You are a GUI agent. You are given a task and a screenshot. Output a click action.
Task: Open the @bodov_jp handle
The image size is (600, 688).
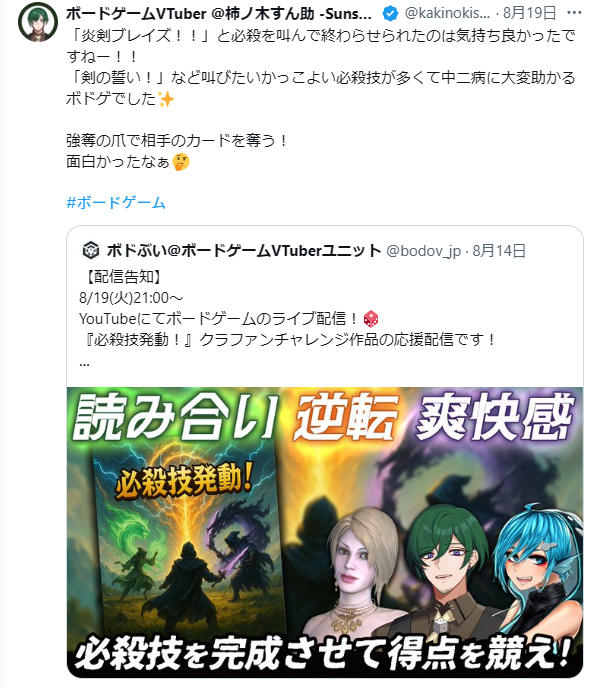tap(424, 251)
